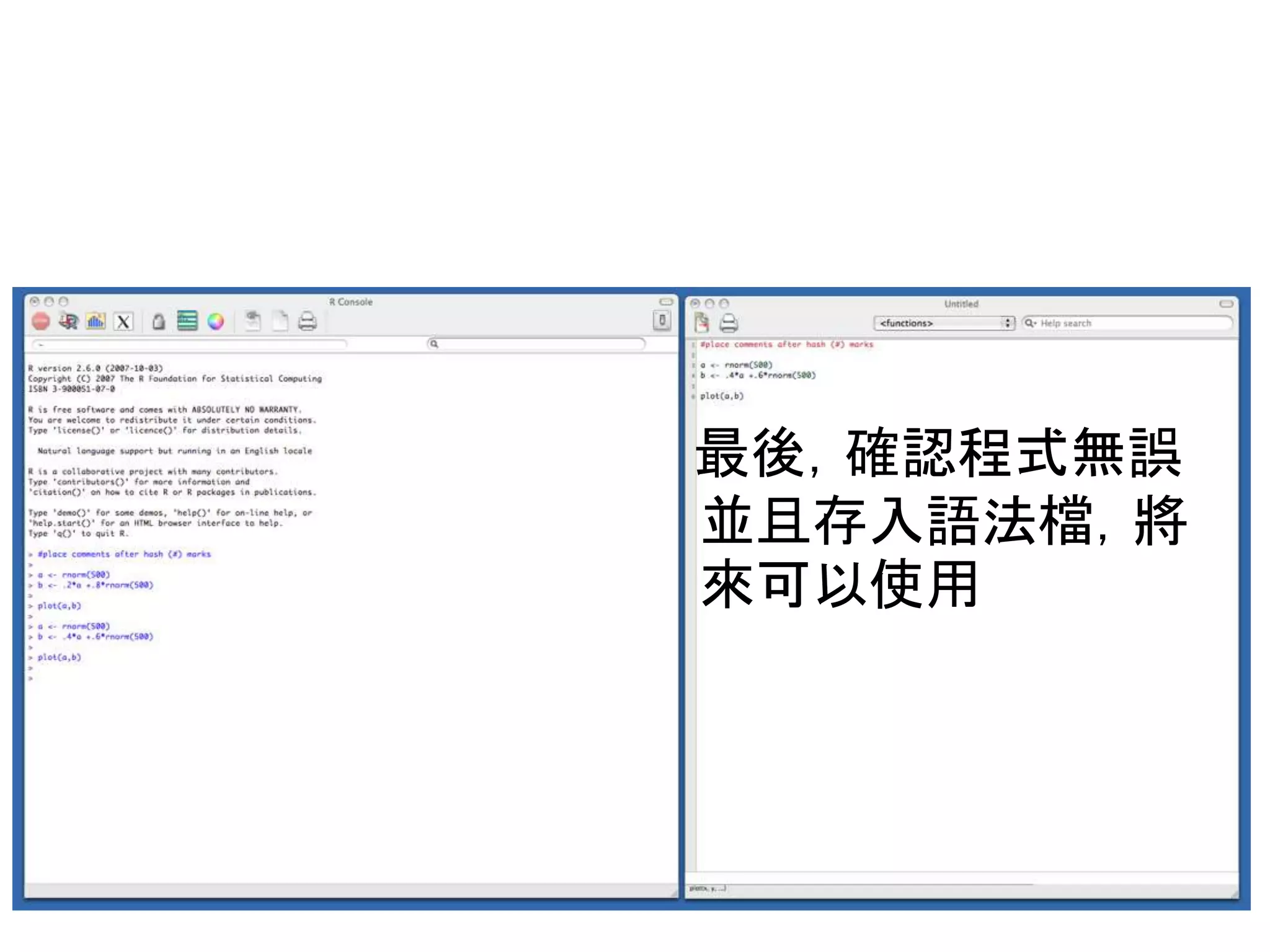Close the R Console window
The image size is (1270, 952).
[35, 301]
